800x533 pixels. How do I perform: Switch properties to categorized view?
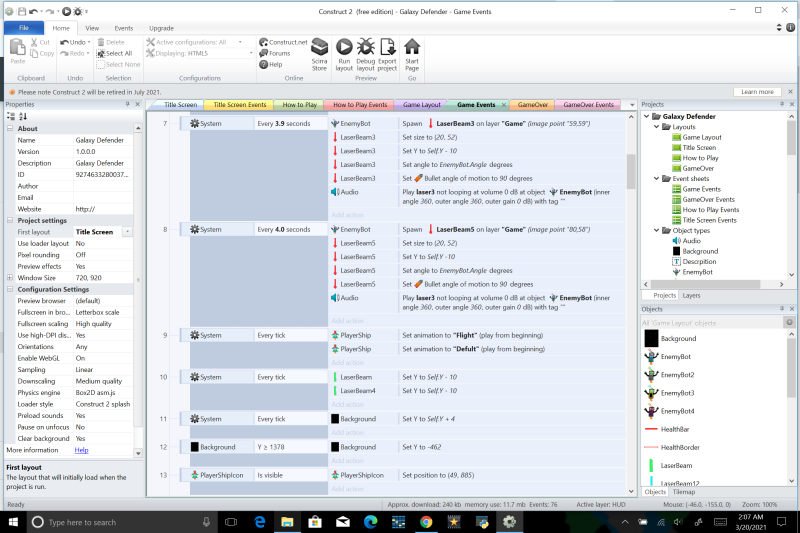tap(11, 116)
